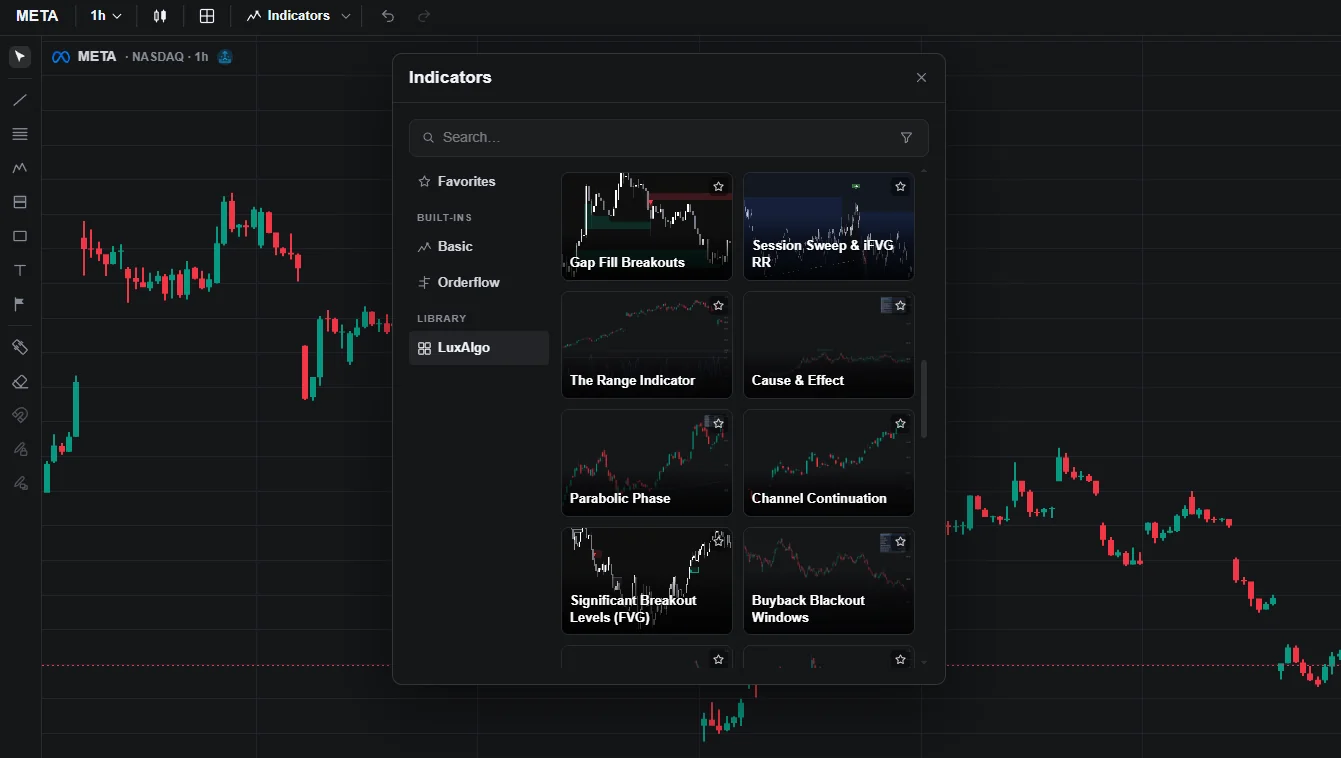
Task: Close the Indicators dialog
Action: pyautogui.click(x=921, y=78)
